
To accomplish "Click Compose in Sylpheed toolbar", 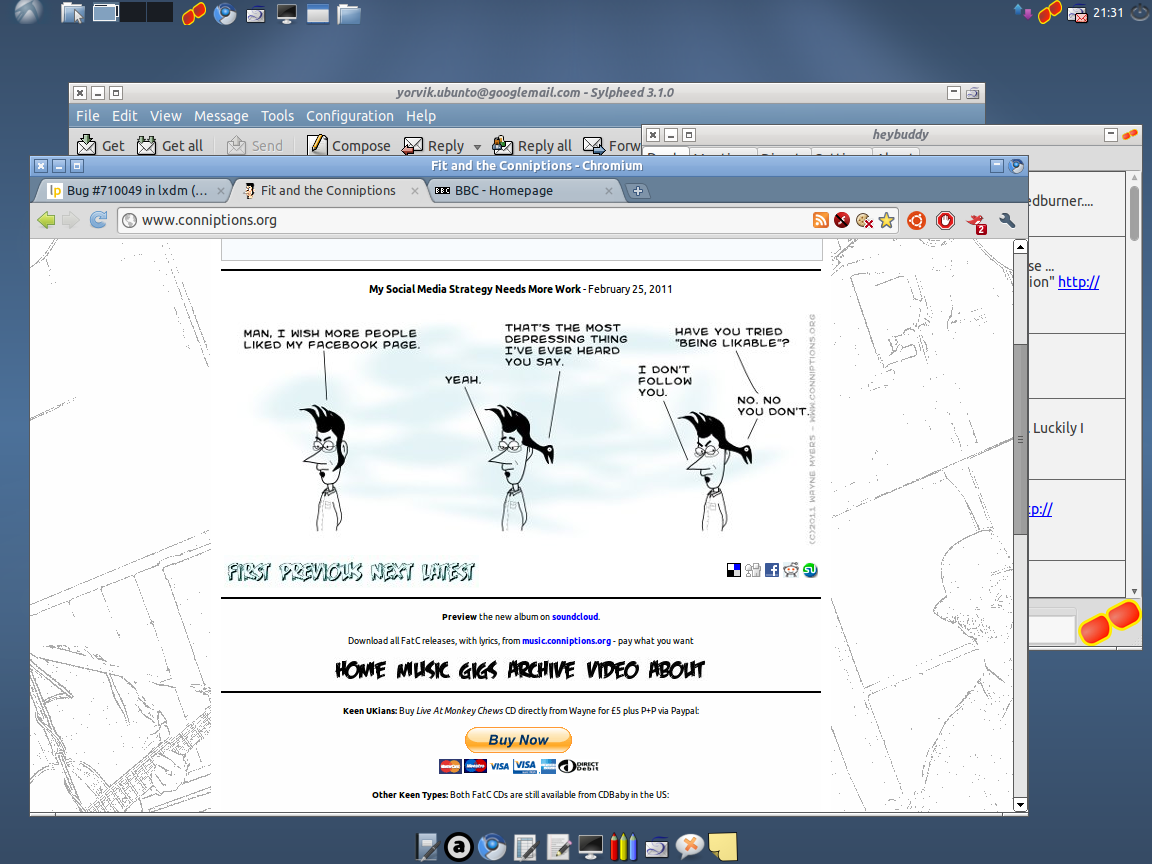I will tap(348, 145).
